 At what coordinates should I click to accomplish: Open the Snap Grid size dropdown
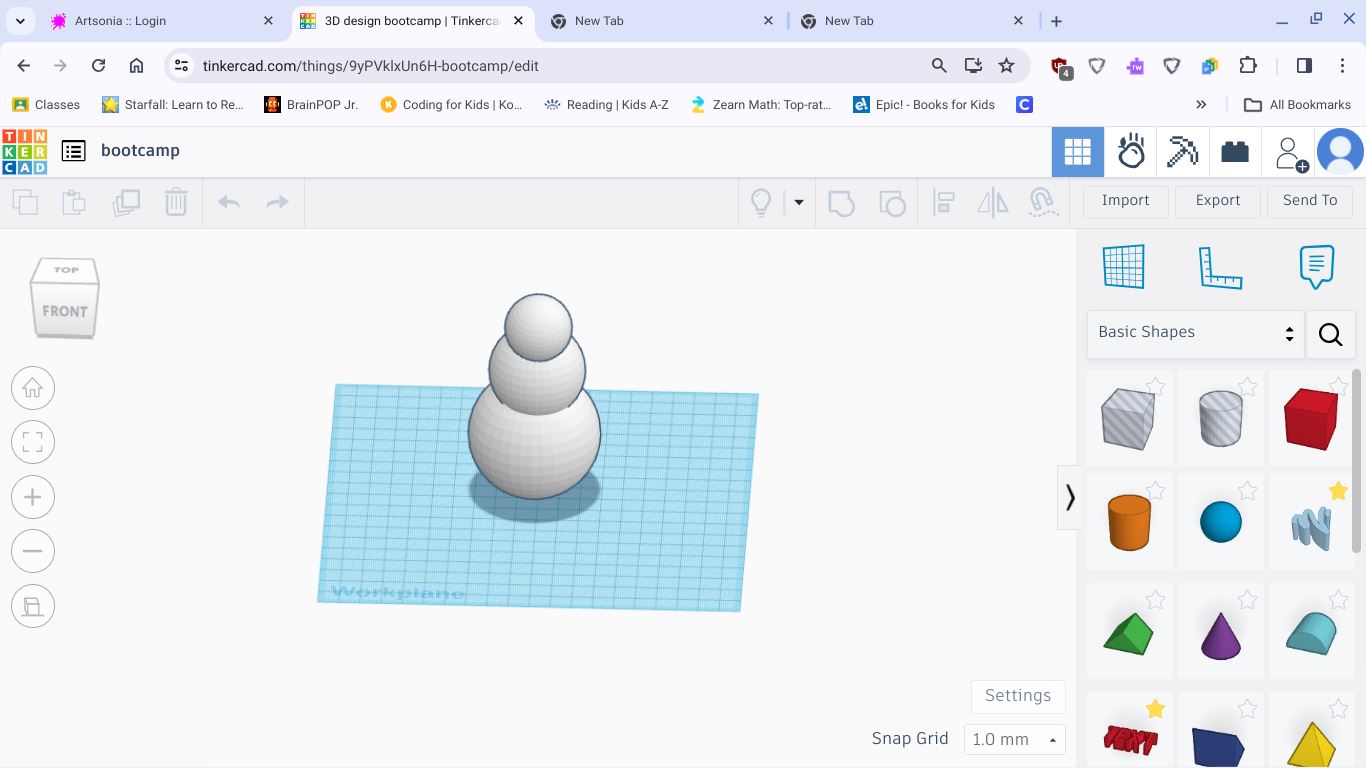pos(1014,739)
